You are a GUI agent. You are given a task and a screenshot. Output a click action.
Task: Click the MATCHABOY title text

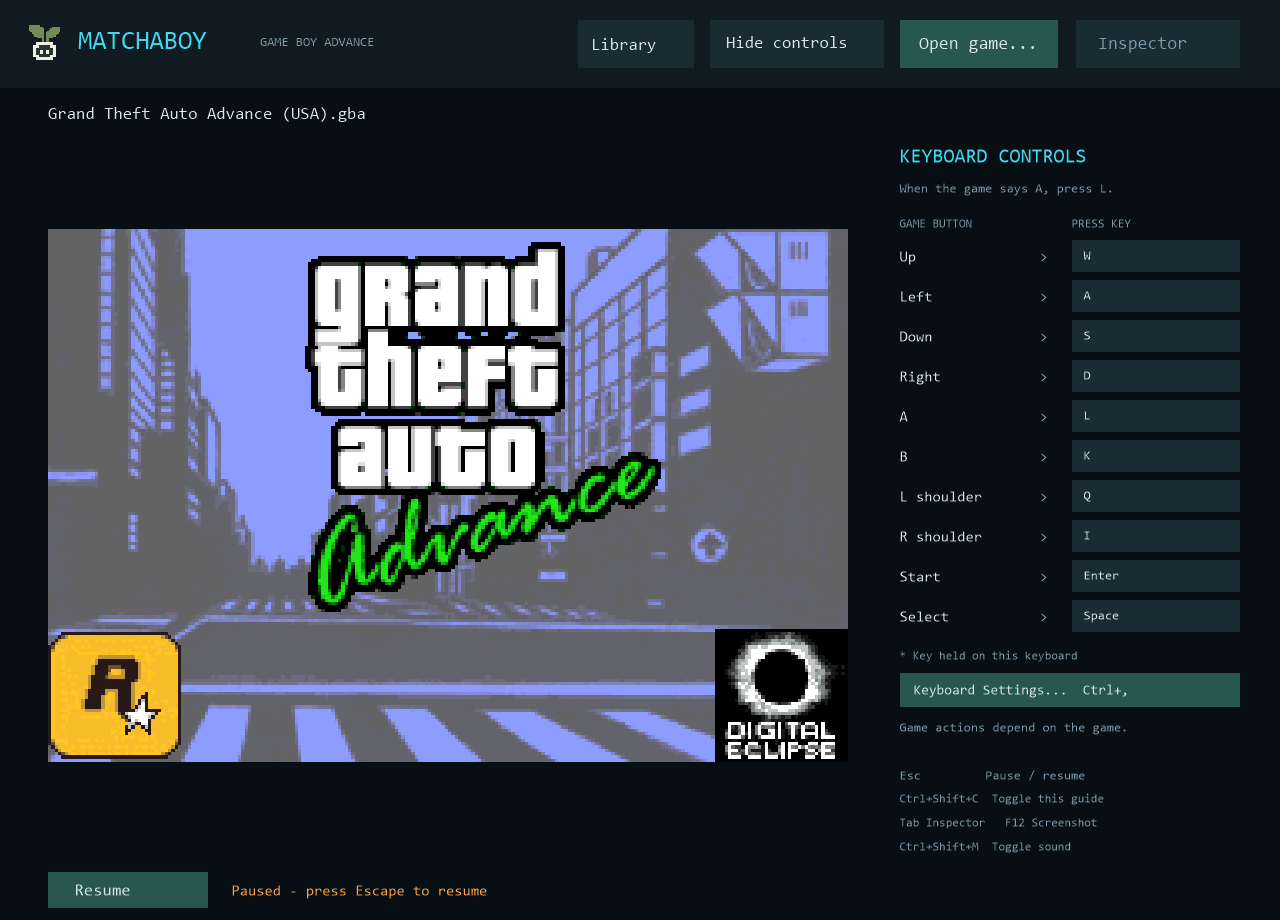click(x=142, y=42)
